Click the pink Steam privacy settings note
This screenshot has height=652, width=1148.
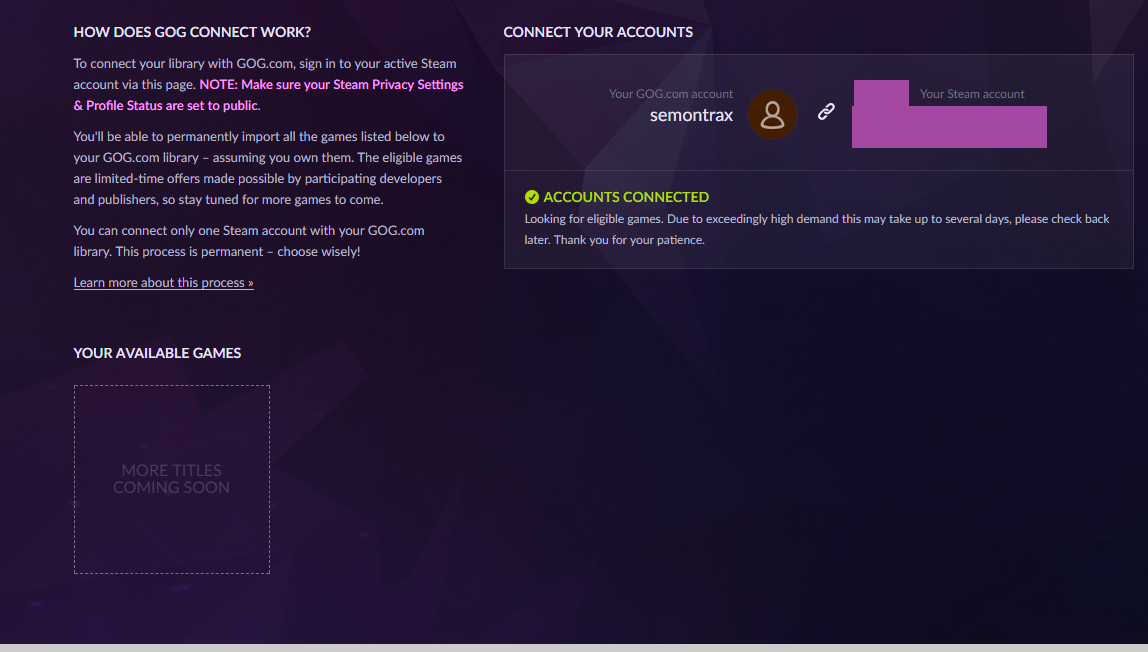pos(268,95)
